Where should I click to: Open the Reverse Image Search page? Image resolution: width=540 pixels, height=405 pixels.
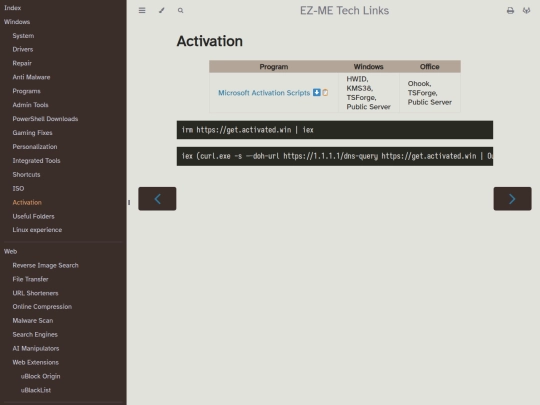pos(45,265)
